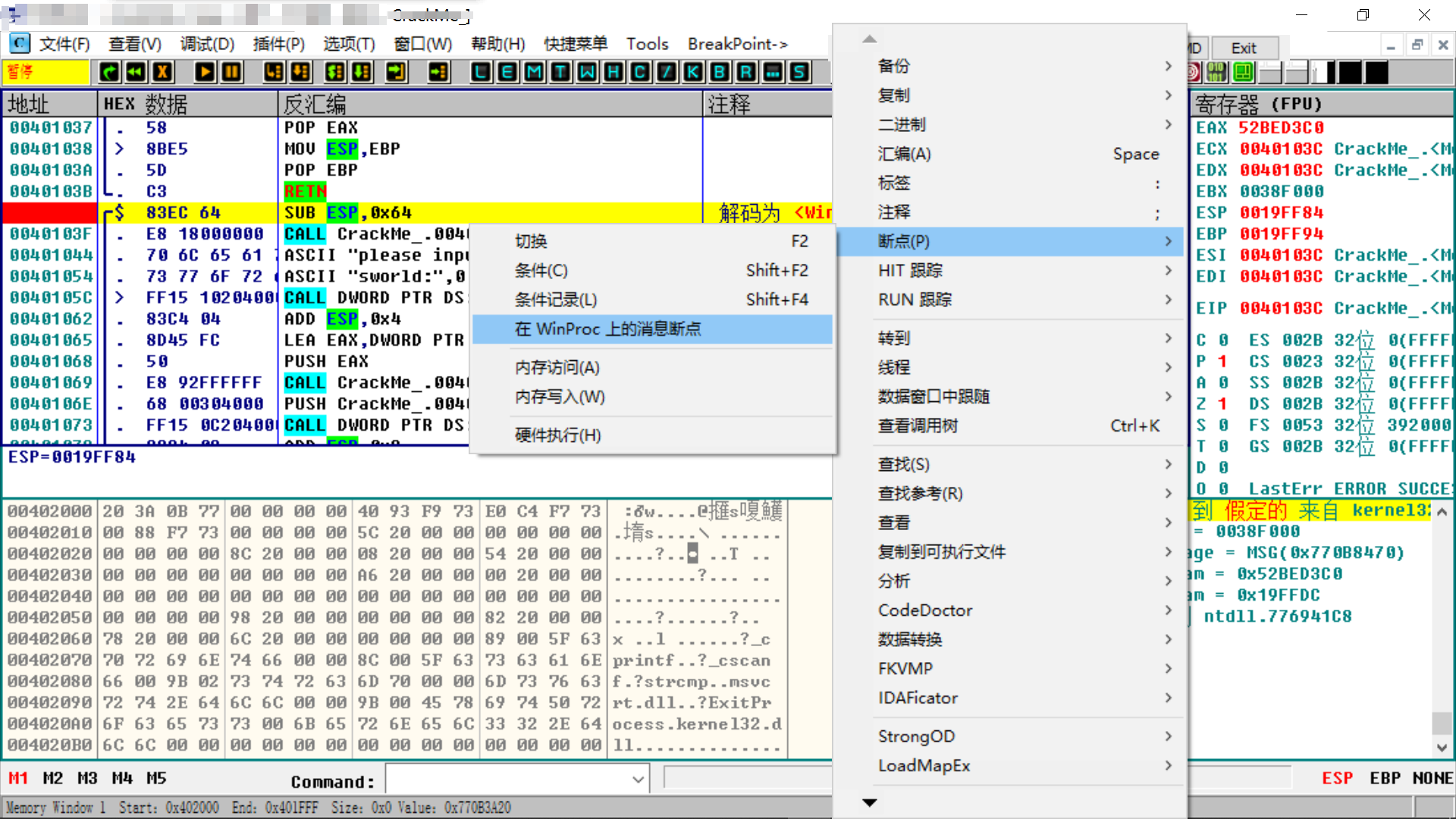Expand the HIT 跟踪 submenu
This screenshot has height=819, width=1456.
coord(1009,271)
